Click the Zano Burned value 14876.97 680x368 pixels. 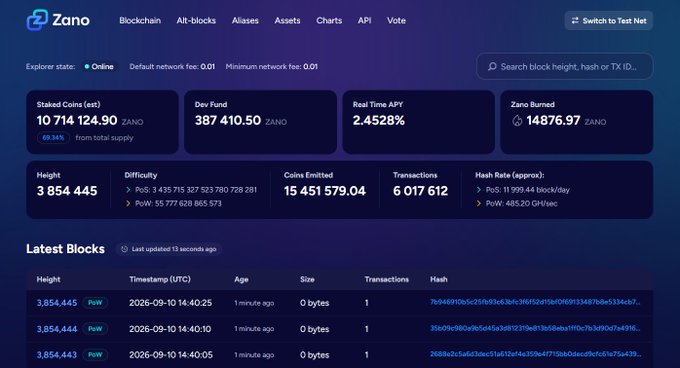point(553,120)
